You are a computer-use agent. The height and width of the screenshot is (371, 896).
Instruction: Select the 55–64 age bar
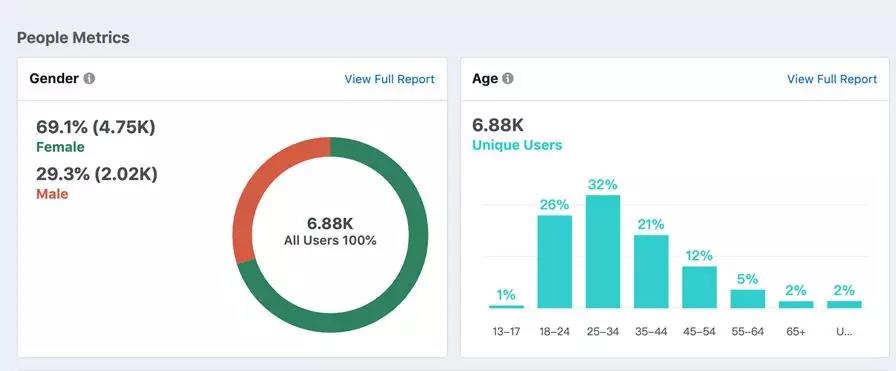(x=747, y=299)
